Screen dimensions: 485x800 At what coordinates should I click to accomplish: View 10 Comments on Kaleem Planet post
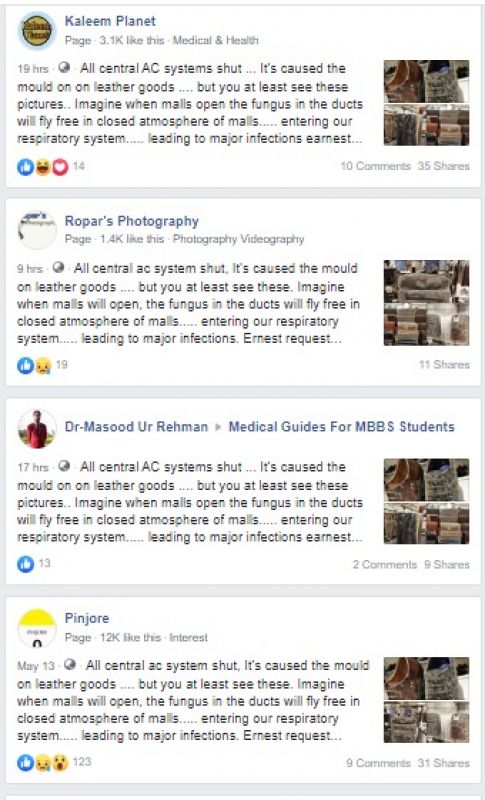point(375,166)
